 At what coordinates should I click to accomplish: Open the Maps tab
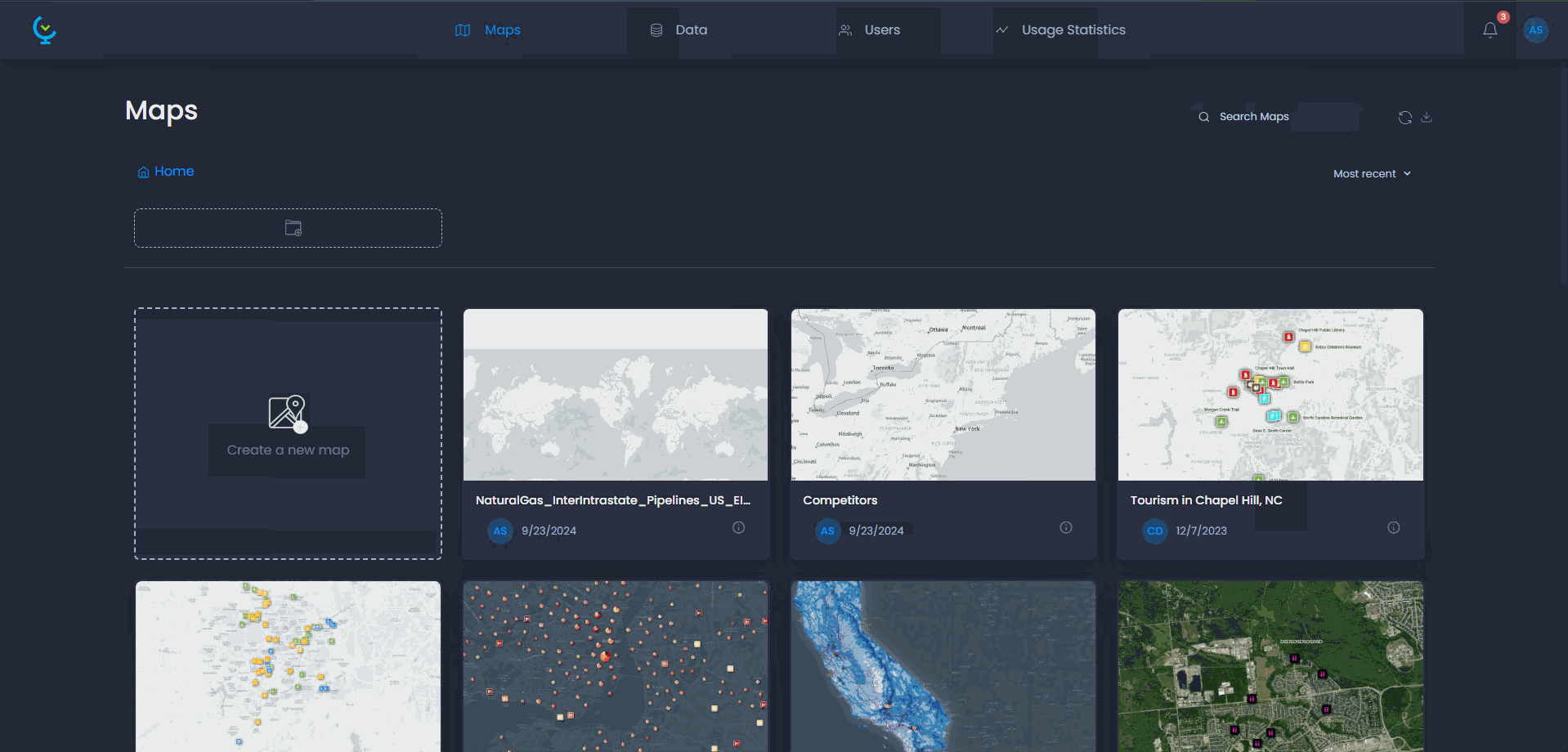pos(488,30)
